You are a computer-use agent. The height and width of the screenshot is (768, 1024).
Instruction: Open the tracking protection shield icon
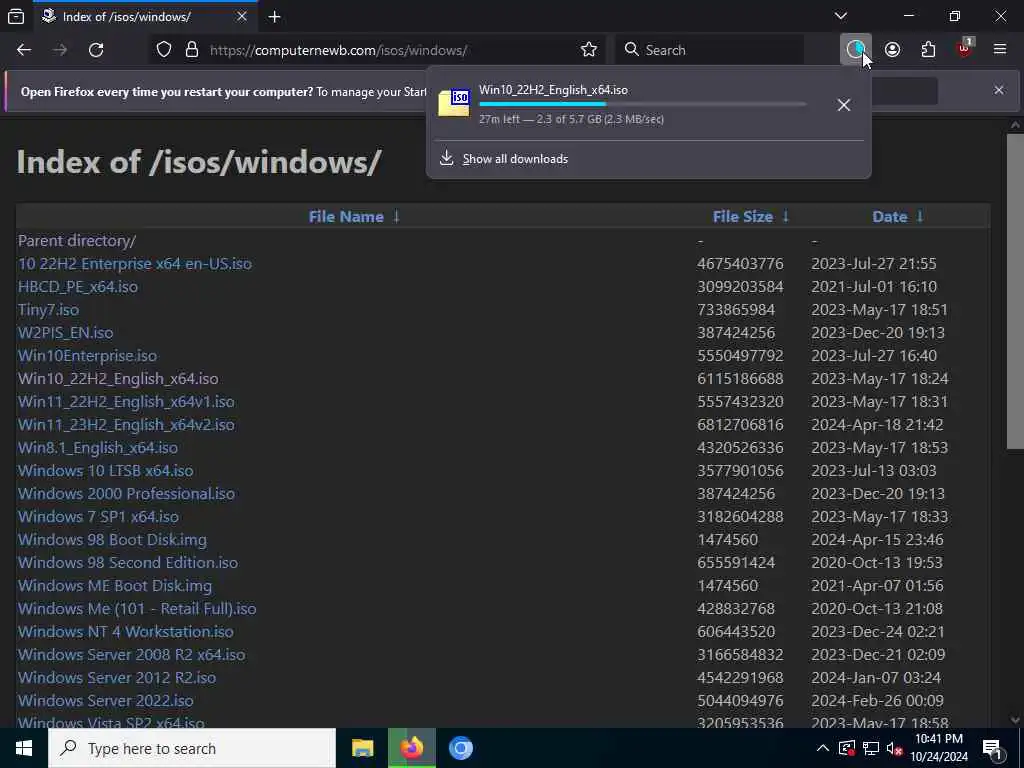point(164,50)
